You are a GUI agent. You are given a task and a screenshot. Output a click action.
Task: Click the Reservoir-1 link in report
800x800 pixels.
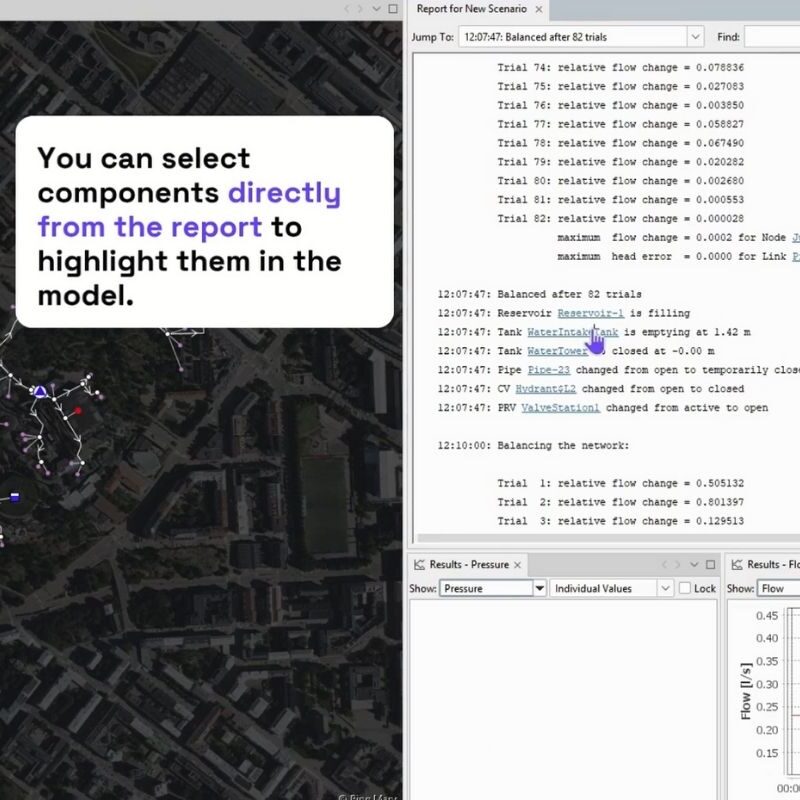[x=590, y=313]
